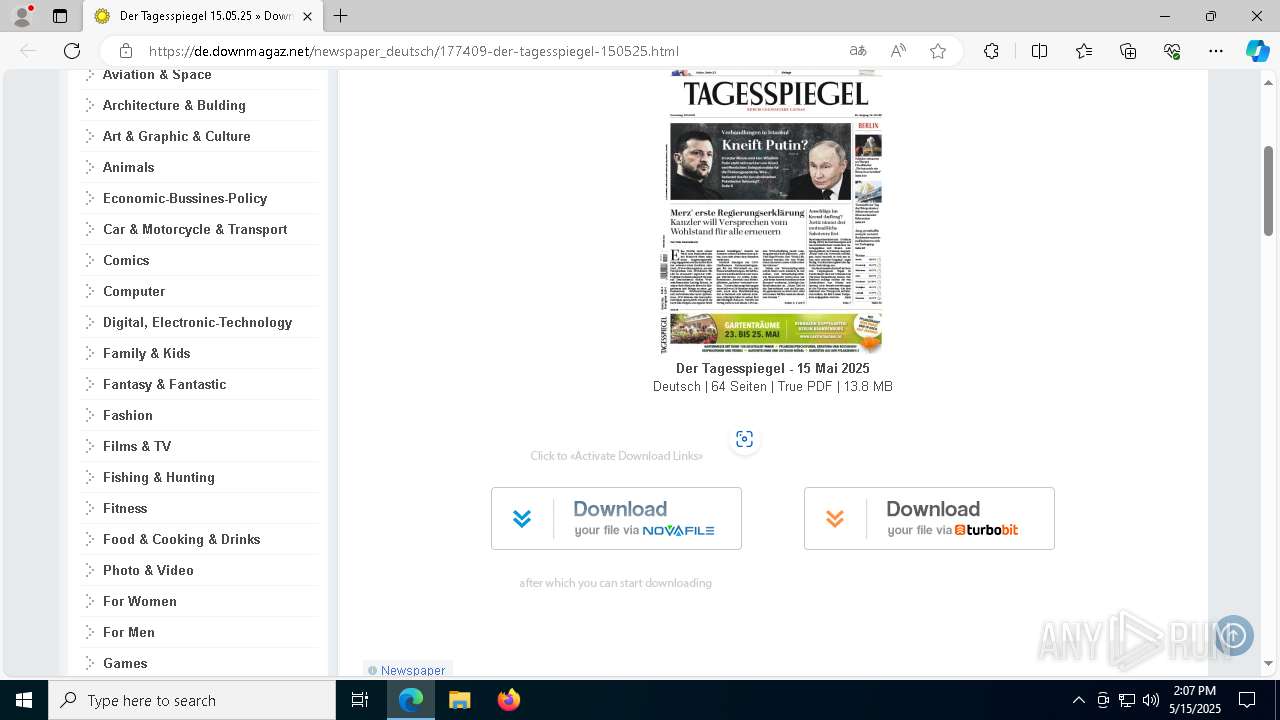Download your file via Novafile

[616, 518]
